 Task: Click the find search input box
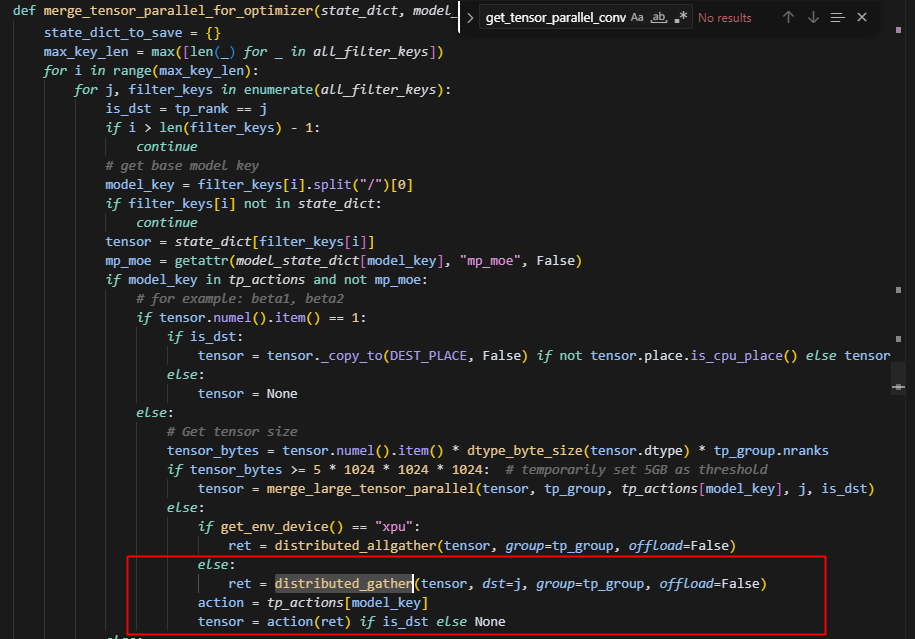click(549, 18)
